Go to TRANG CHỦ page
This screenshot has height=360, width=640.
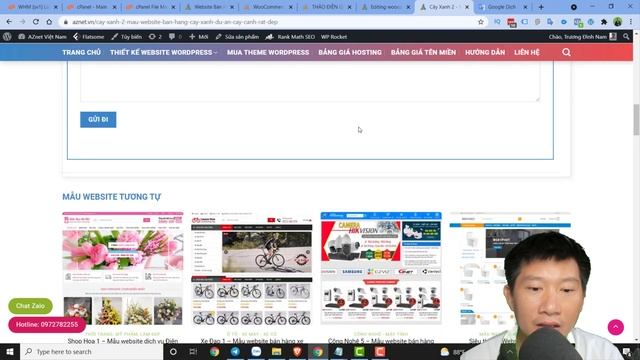click(82, 52)
